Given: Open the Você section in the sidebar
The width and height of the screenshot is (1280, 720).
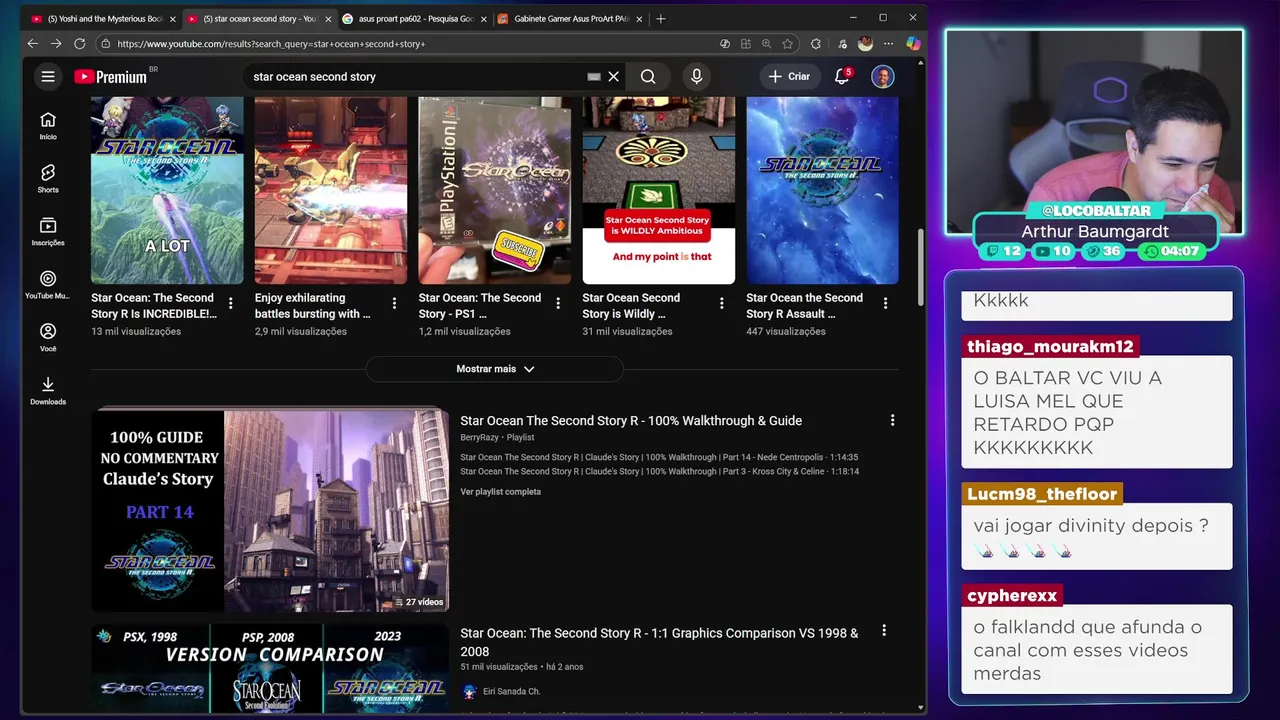Looking at the screenshot, I should (48, 338).
